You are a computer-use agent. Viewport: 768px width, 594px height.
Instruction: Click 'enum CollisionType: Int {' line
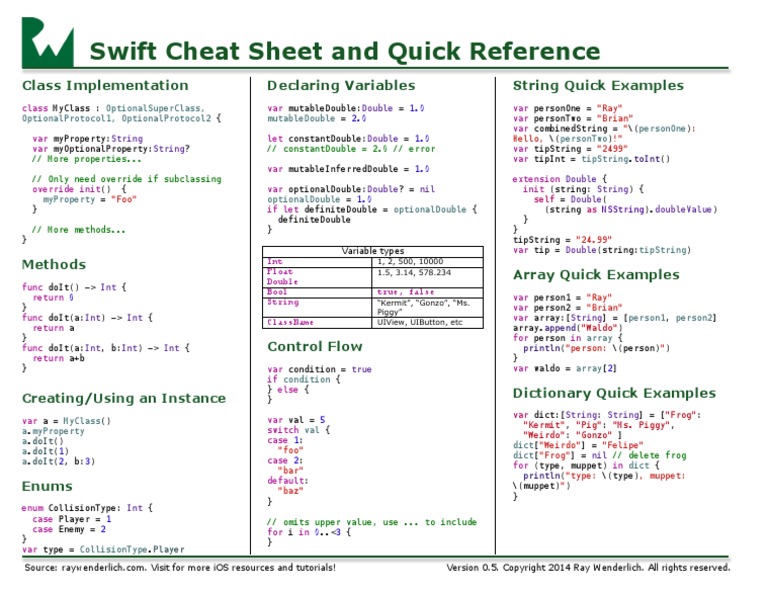(87, 508)
